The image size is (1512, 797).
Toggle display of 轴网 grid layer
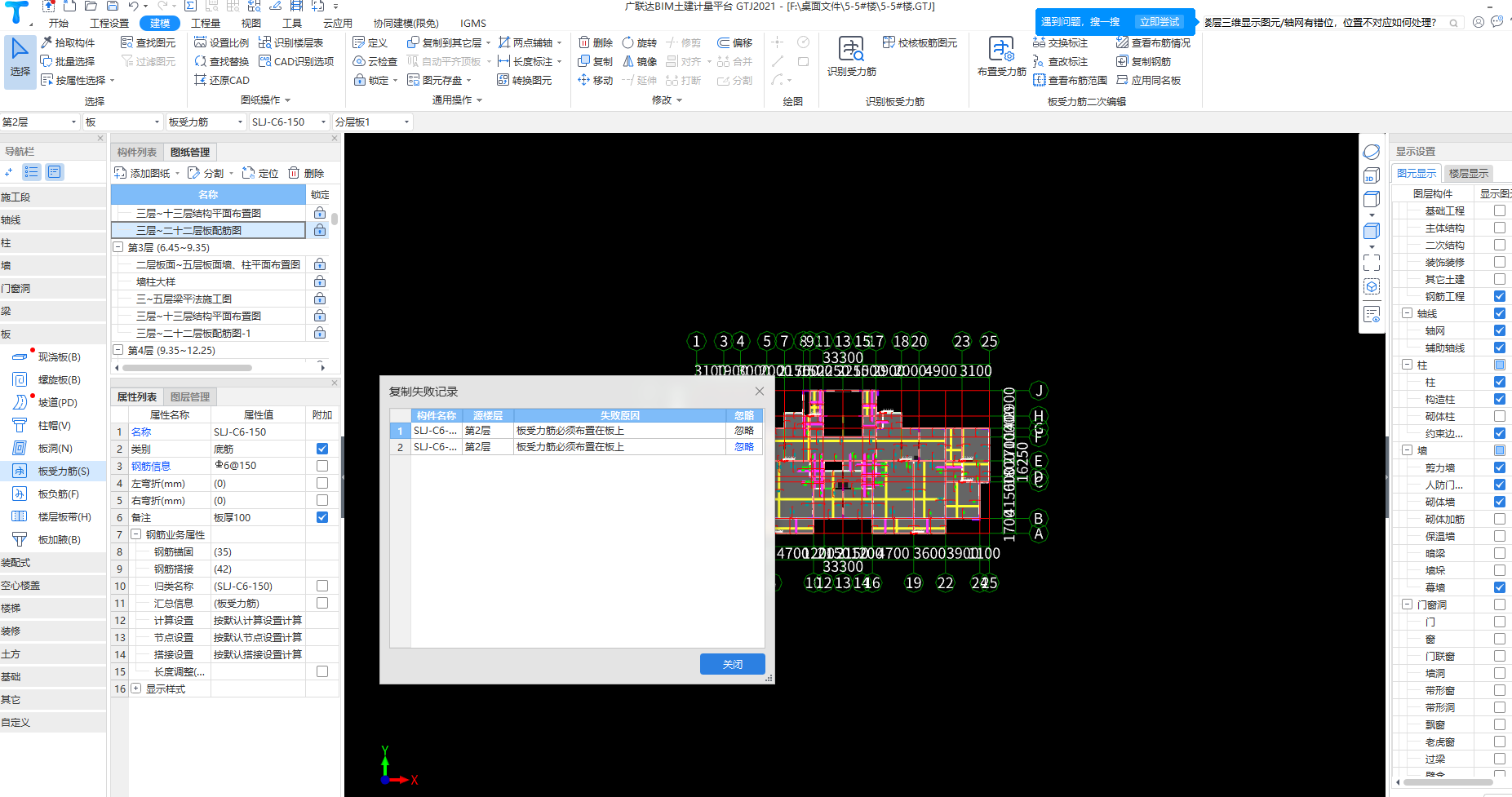coord(1500,330)
